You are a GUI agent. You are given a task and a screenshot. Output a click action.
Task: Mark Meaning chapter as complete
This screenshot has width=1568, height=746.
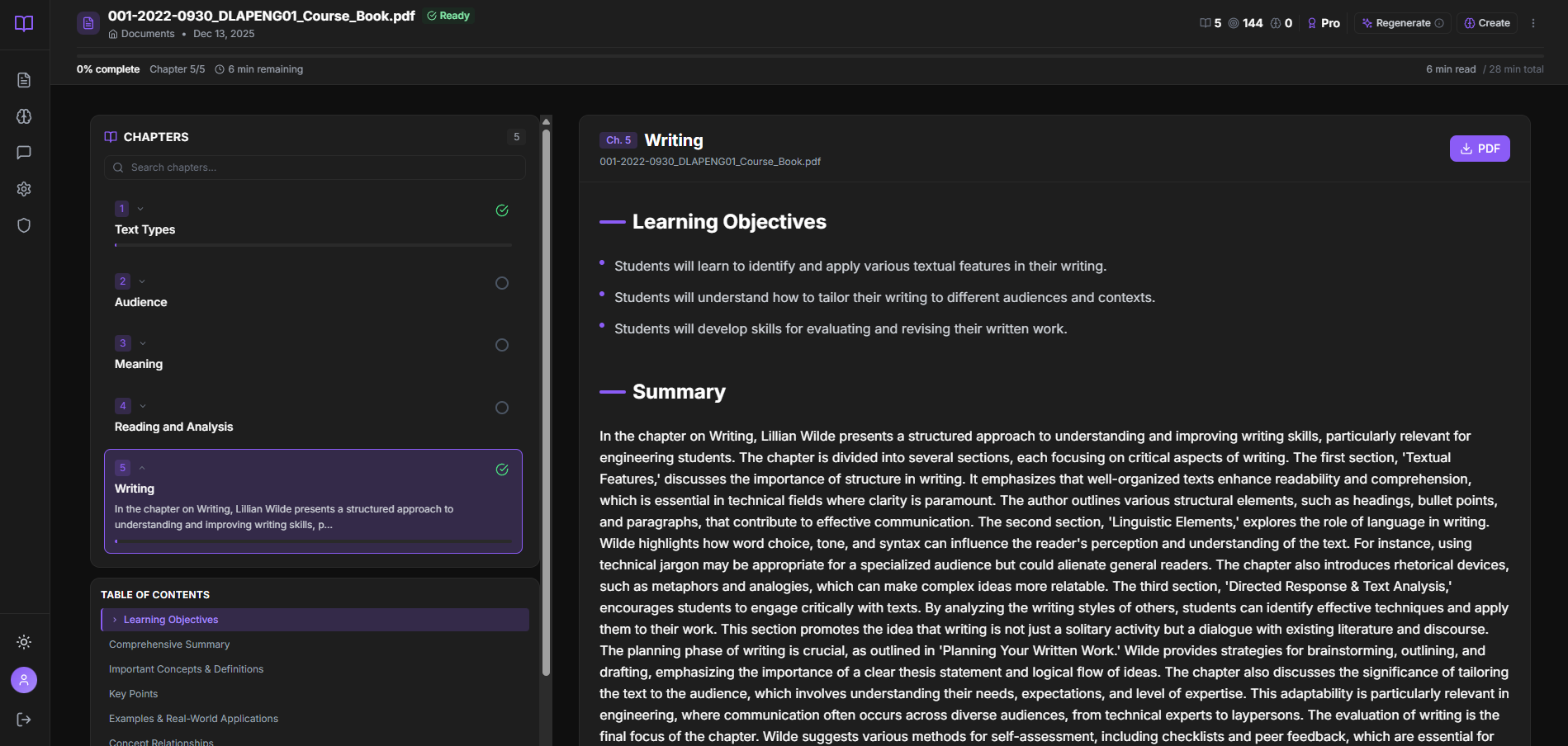pos(502,345)
